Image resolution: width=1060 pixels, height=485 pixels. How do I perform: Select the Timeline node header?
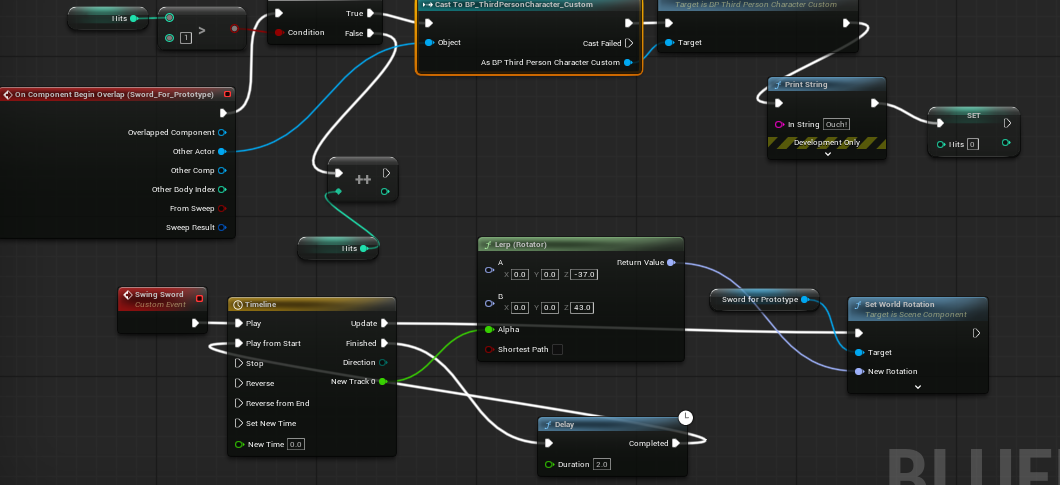pos(312,304)
